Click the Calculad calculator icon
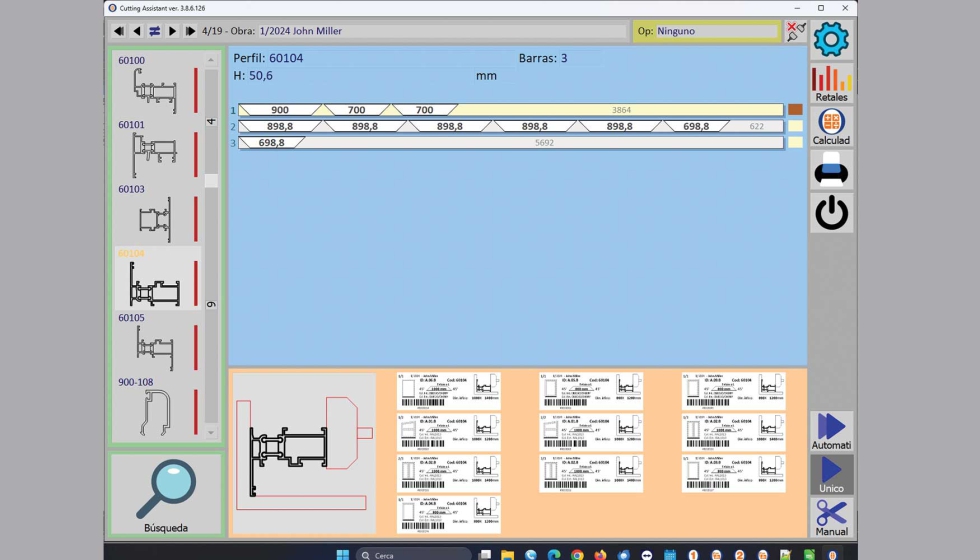Image resolution: width=980 pixels, height=560 pixels. point(831,127)
